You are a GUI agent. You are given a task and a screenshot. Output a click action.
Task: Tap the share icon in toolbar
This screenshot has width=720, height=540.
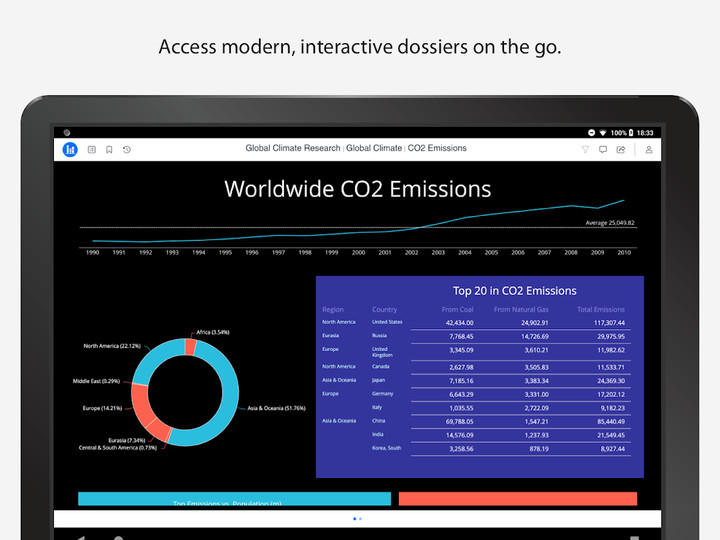pos(621,149)
